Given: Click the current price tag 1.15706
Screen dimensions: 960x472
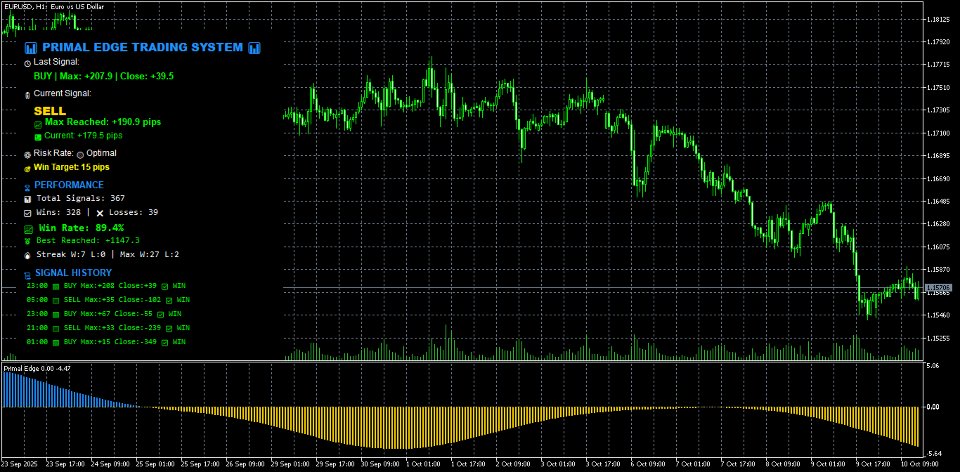Looking at the screenshot, I should (937, 287).
